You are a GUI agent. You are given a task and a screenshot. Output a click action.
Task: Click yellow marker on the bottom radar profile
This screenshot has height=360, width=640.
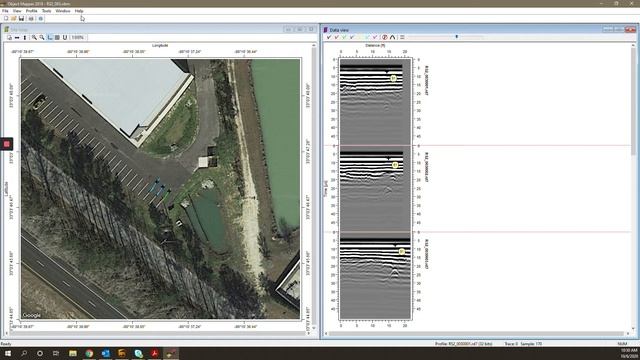tap(402, 251)
